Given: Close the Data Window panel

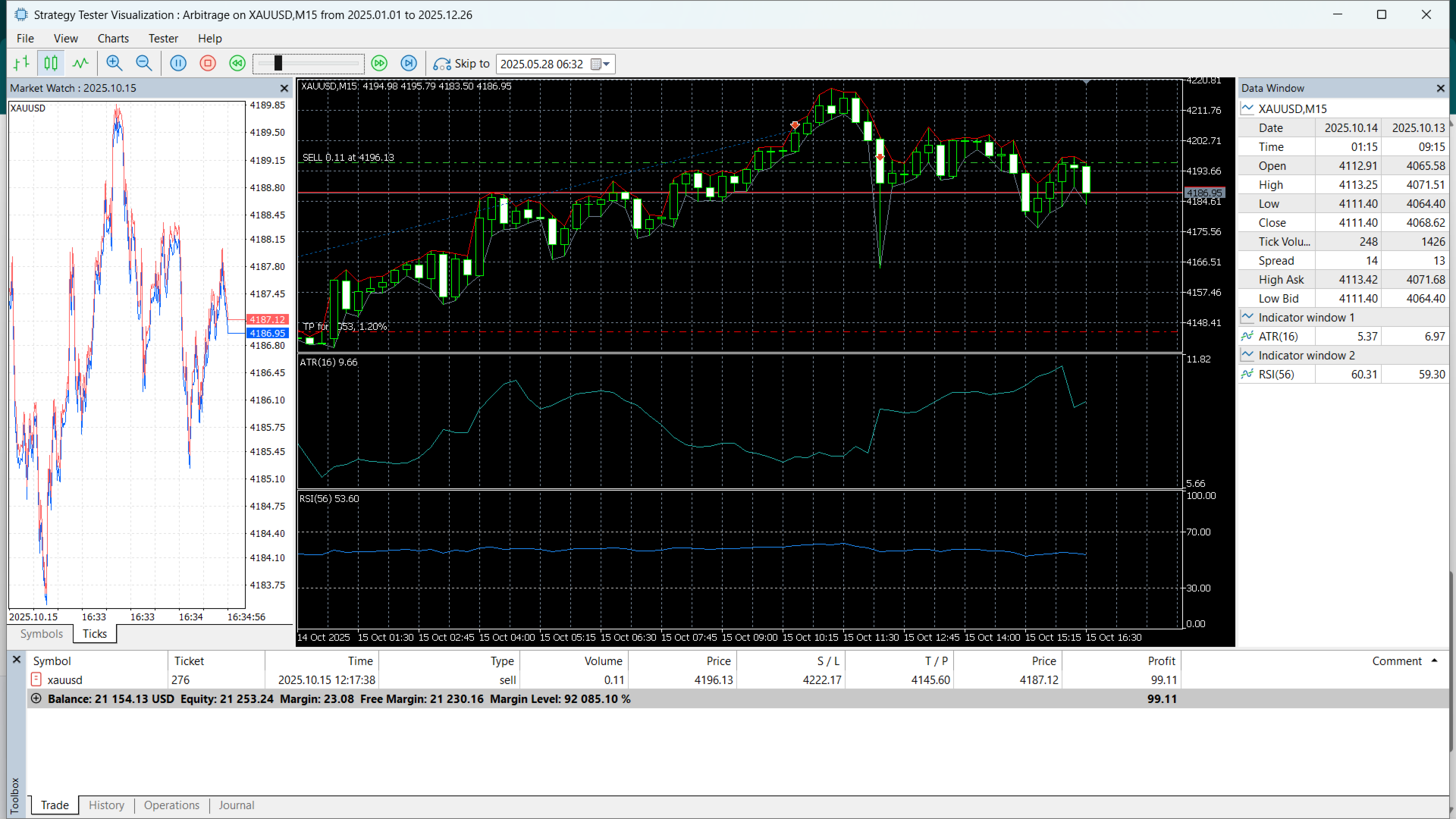Looking at the screenshot, I should pyautogui.click(x=1440, y=88).
